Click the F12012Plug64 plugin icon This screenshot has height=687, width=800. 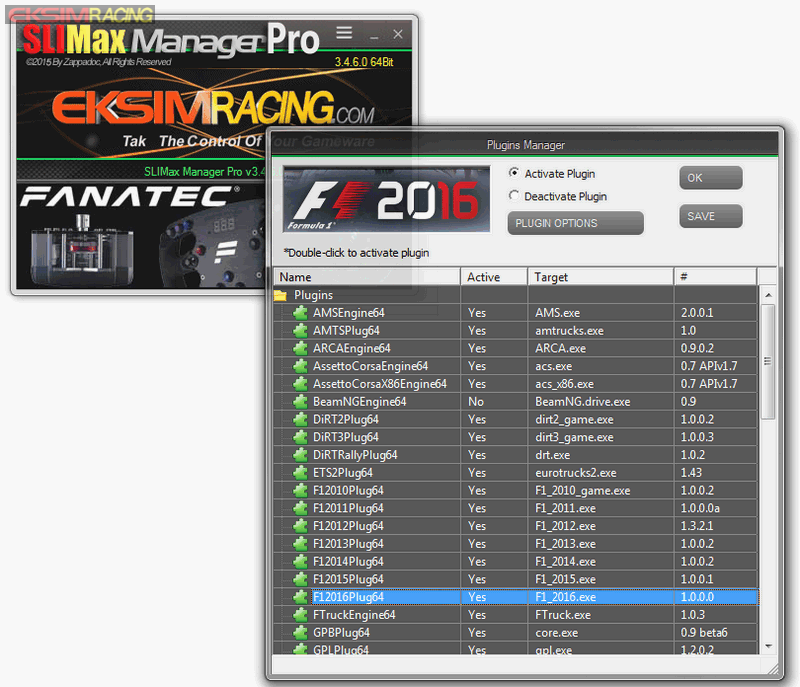(x=301, y=526)
